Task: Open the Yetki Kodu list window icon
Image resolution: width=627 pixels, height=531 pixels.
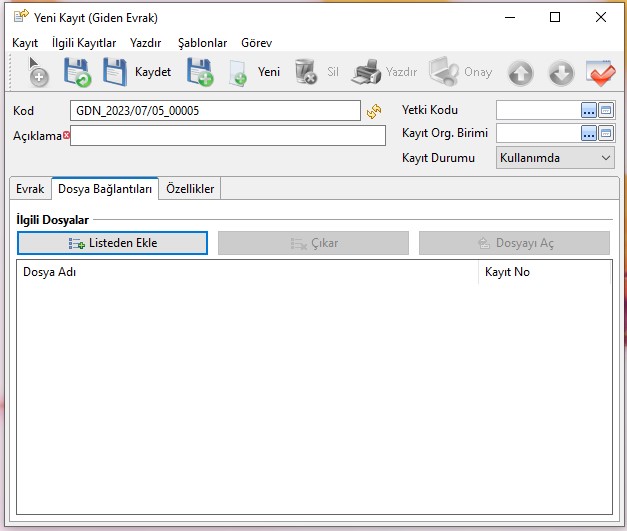Action: pos(605,110)
